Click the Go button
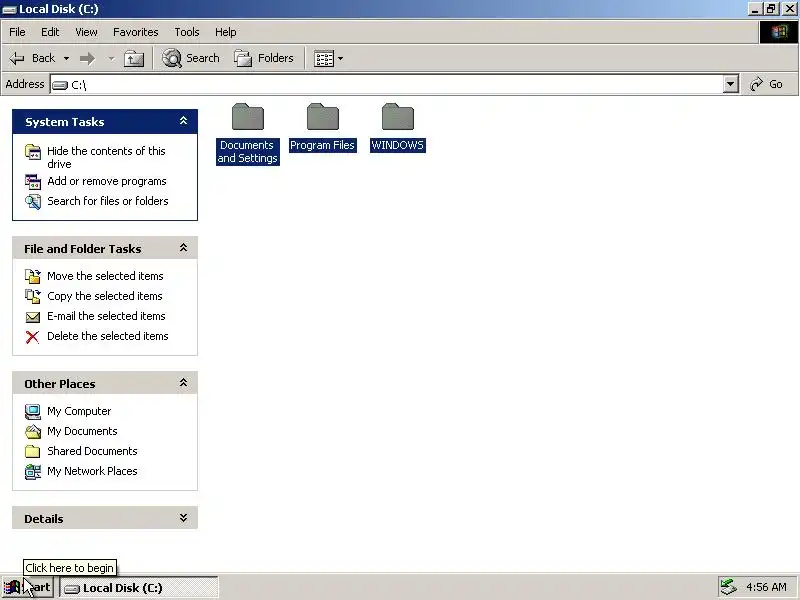 pos(766,84)
